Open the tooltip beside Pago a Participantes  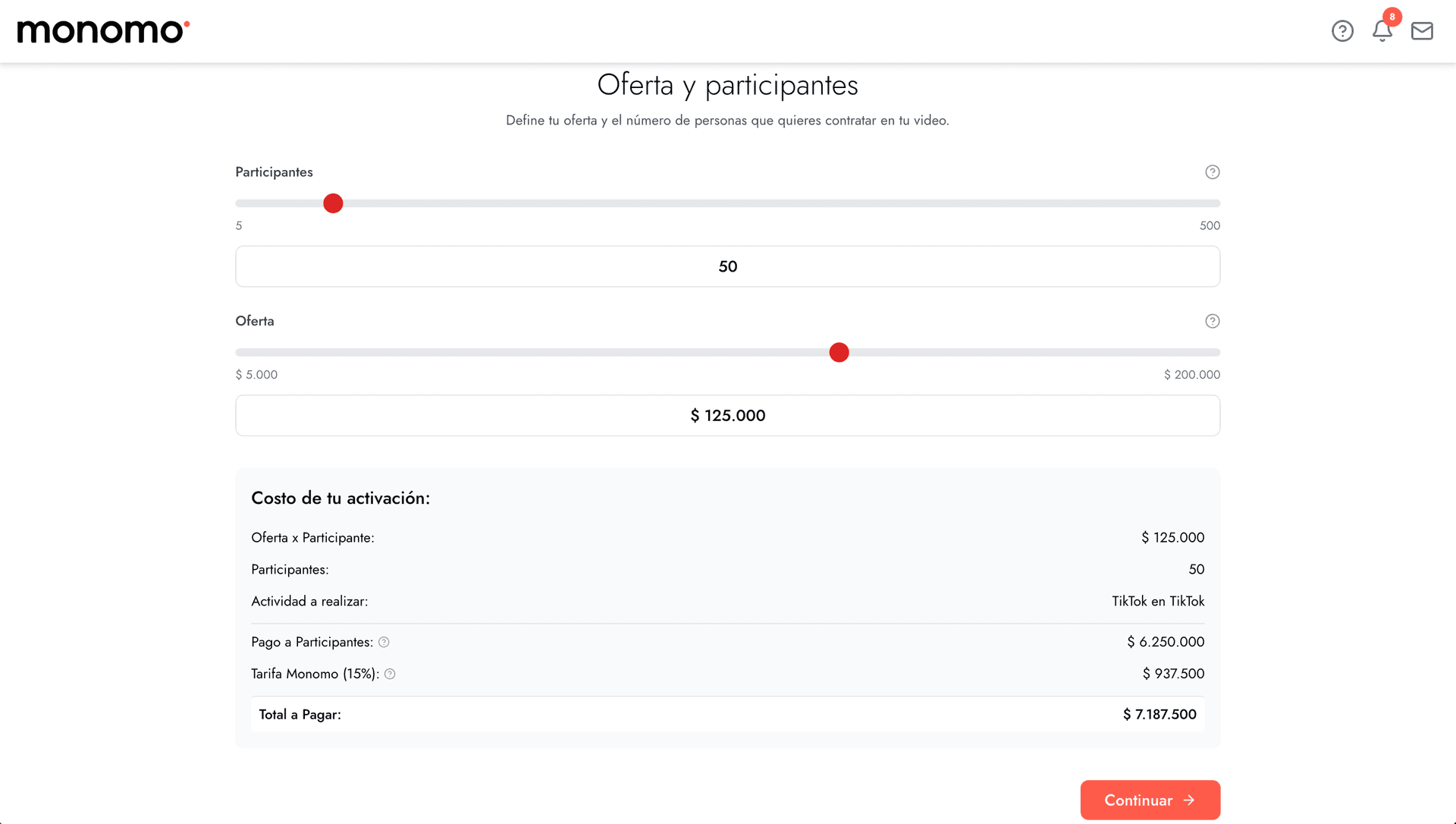[384, 642]
